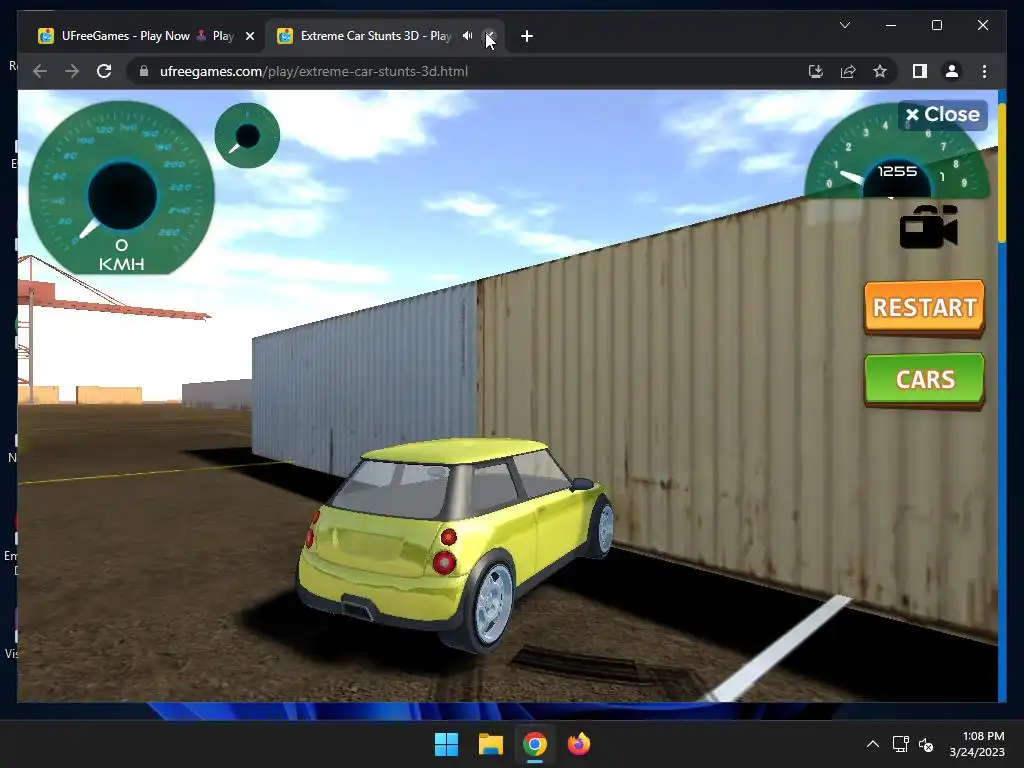Close the Extreme Car Stunts 3D tab
This screenshot has height=768, width=1024.
(490, 36)
